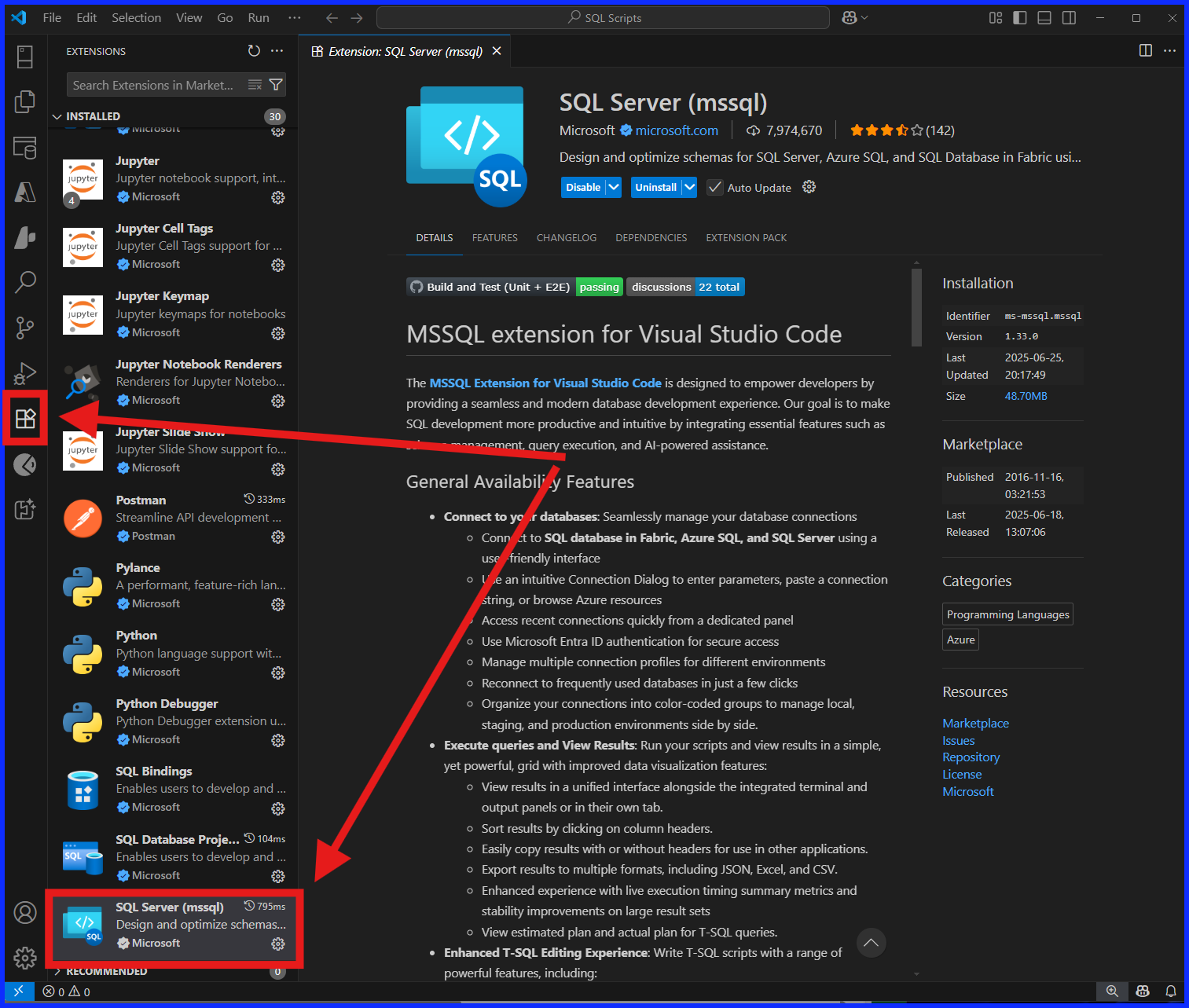1189x1008 pixels.
Task: Open the Selection menu
Action: (x=136, y=17)
